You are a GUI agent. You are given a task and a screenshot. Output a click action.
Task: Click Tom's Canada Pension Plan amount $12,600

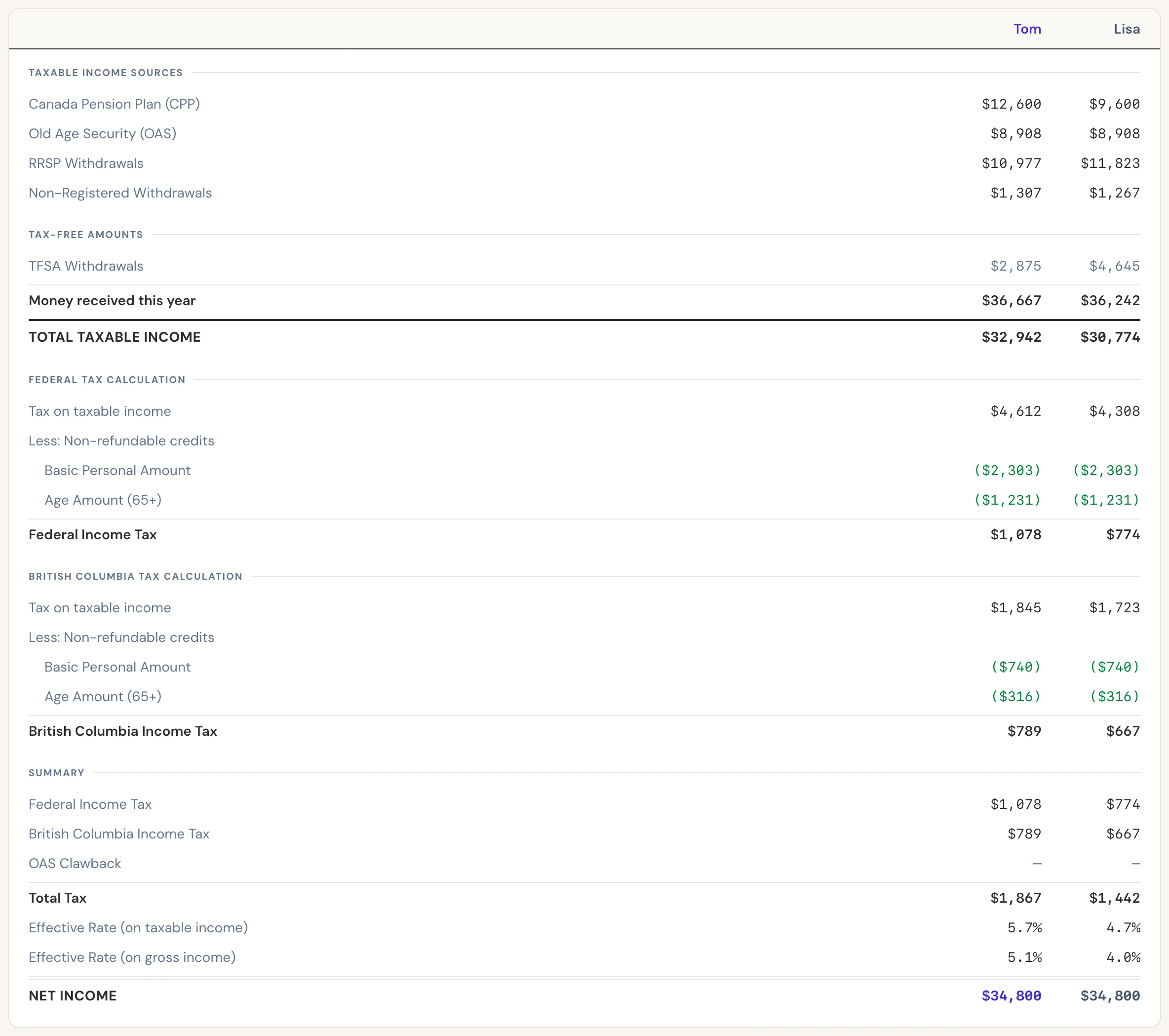click(x=1011, y=104)
